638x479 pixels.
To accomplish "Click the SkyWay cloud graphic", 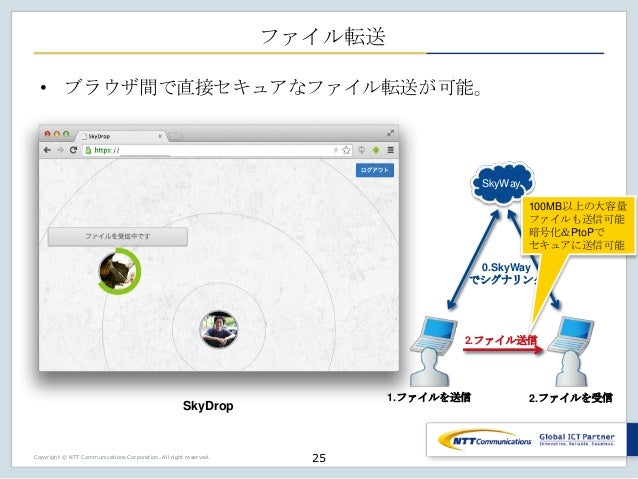I will point(502,184).
